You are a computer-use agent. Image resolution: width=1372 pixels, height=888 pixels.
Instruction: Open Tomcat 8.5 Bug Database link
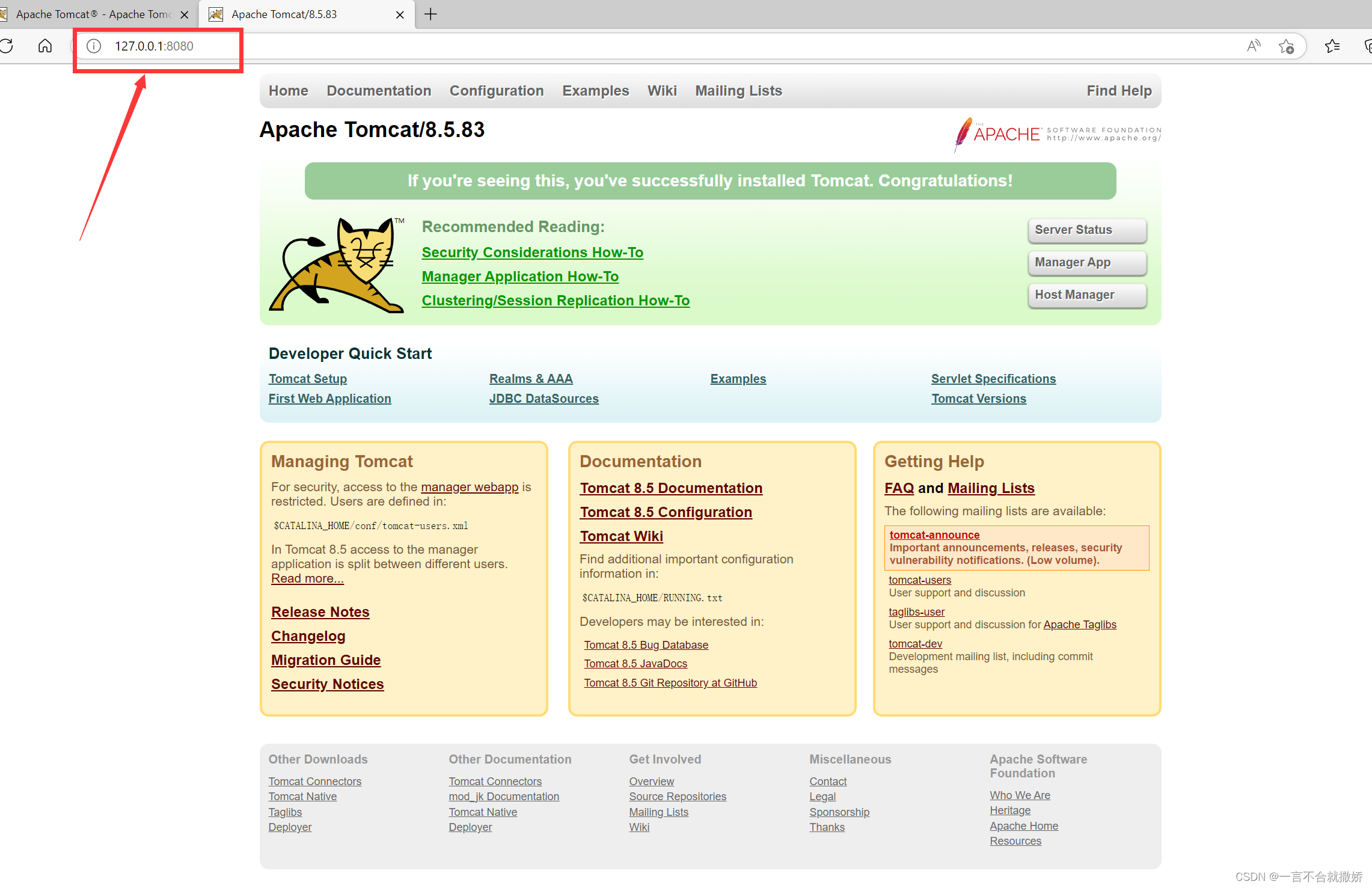[x=646, y=645]
